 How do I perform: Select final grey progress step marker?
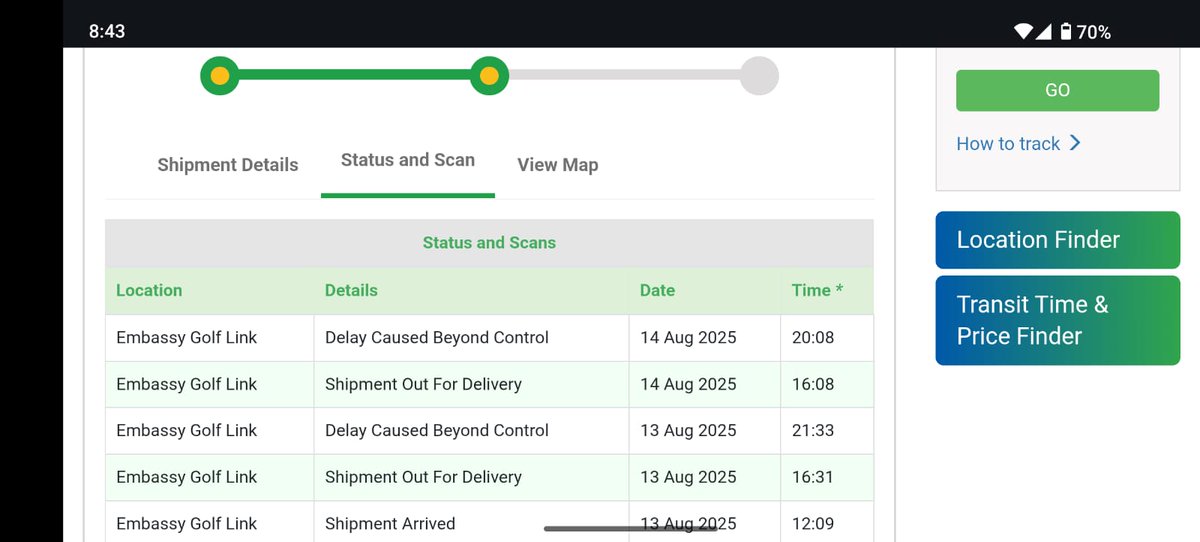(759, 76)
